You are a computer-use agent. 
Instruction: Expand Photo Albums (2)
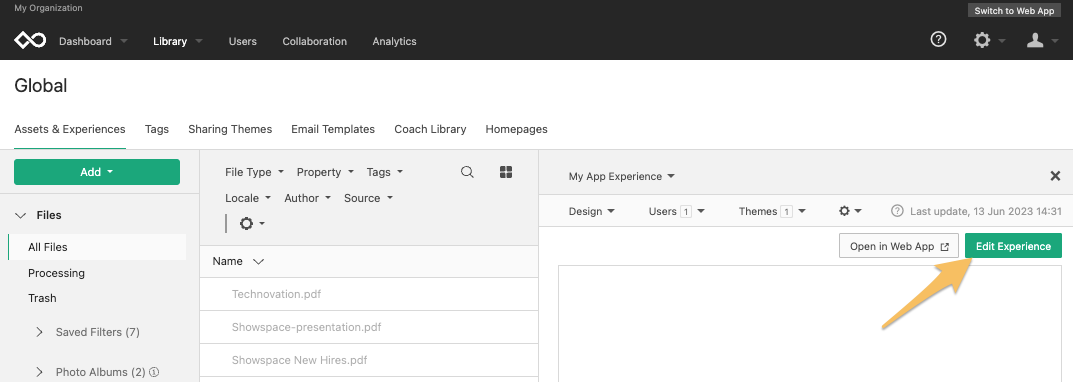[x=40, y=372]
